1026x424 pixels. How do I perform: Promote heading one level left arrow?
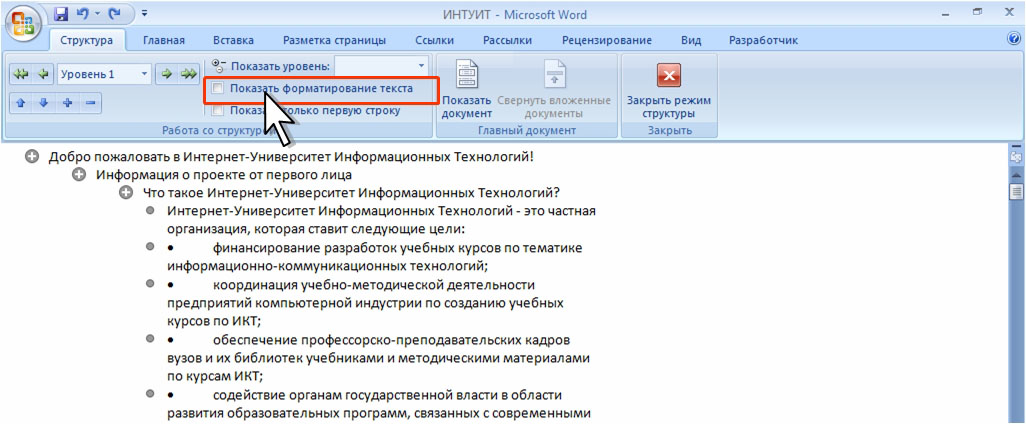(43, 75)
